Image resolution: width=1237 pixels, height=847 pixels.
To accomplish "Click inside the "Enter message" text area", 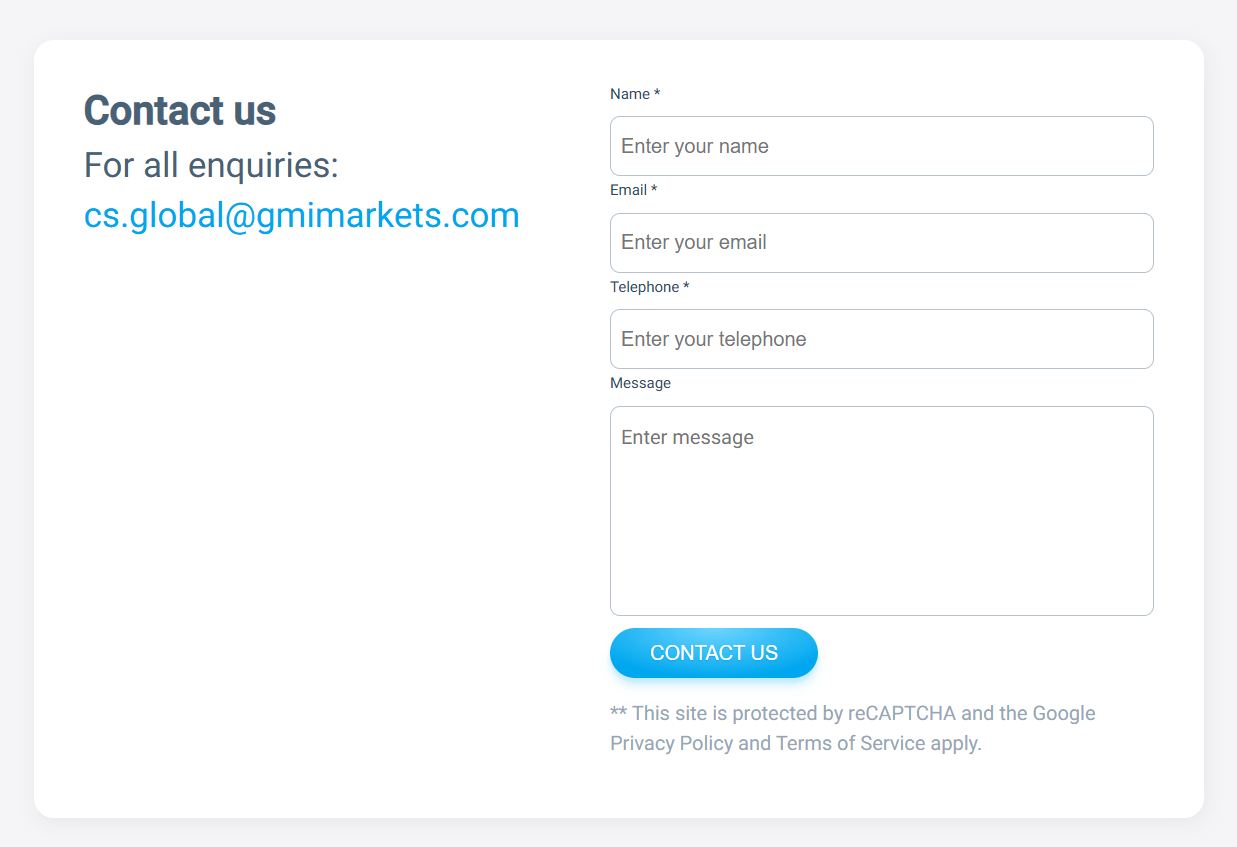I will 881,511.
